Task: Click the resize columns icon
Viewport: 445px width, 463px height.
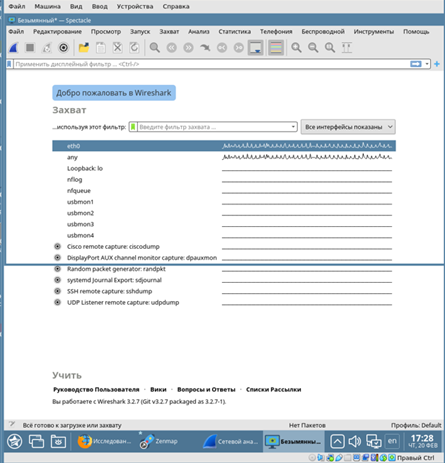Action: (347, 48)
